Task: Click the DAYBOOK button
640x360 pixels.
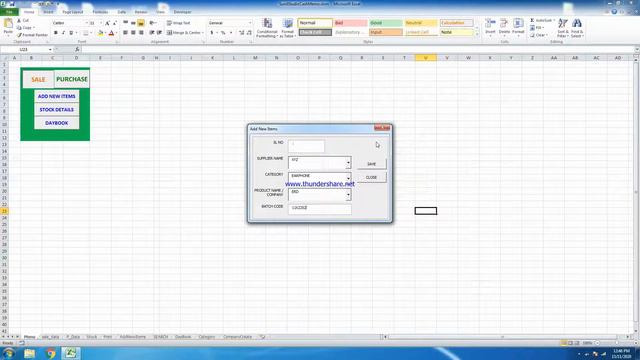Action: pos(57,123)
